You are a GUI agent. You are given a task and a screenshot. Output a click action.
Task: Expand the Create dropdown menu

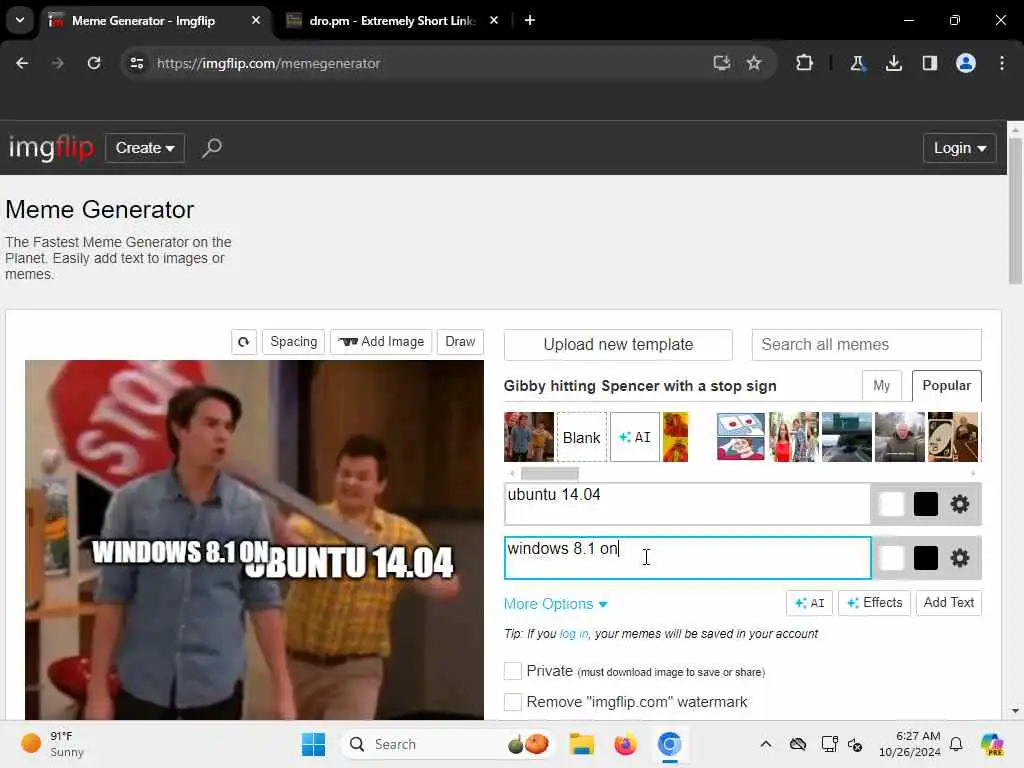pos(145,148)
